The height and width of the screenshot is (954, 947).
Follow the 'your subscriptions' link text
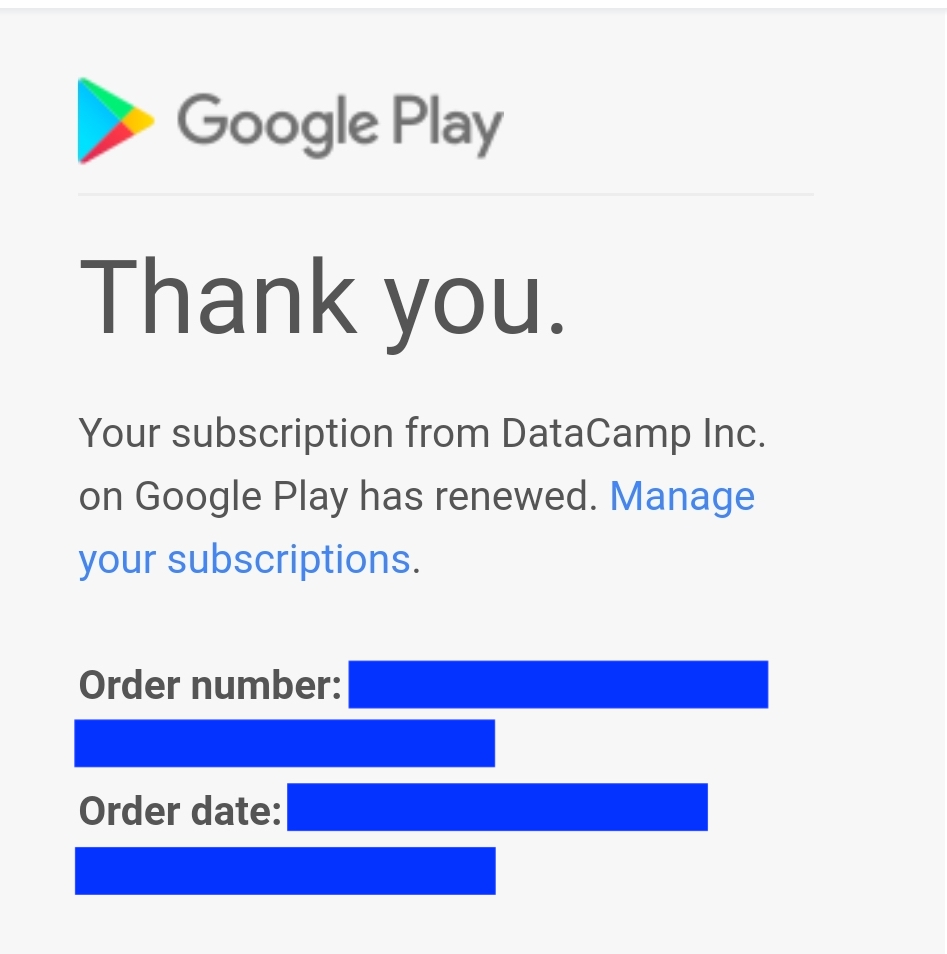(244, 559)
